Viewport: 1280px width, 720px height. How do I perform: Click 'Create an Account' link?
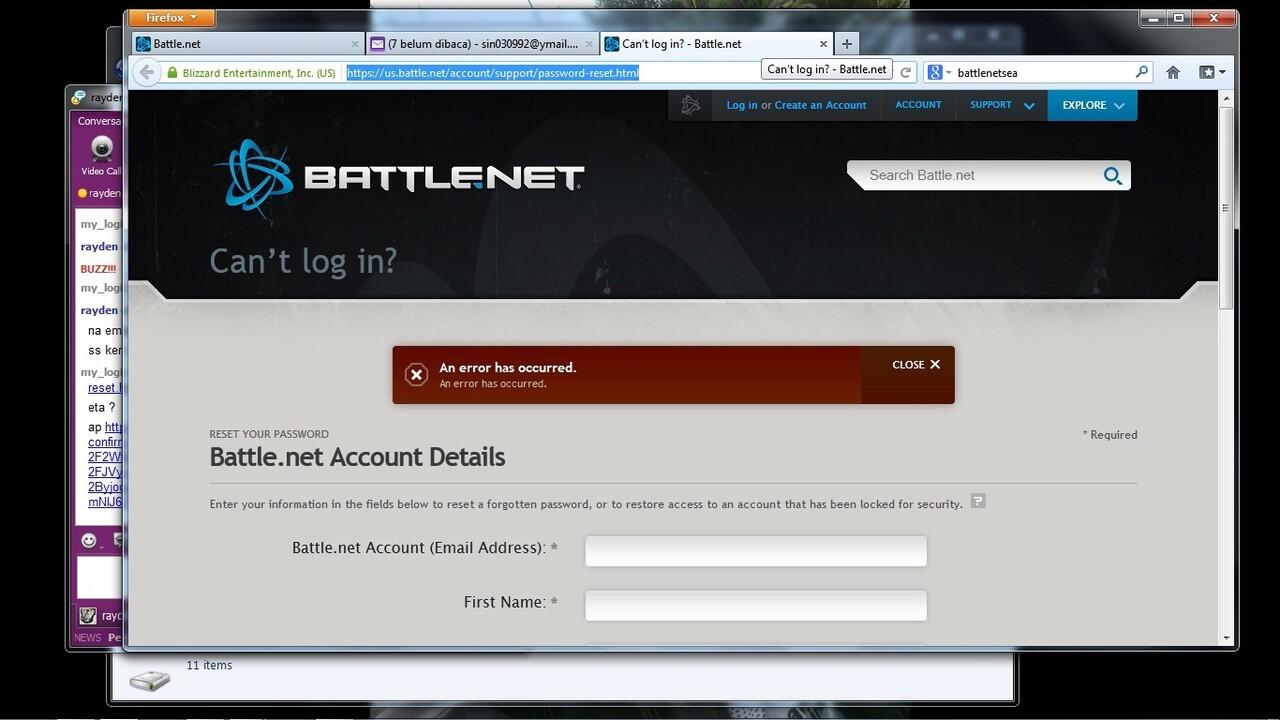(820, 105)
